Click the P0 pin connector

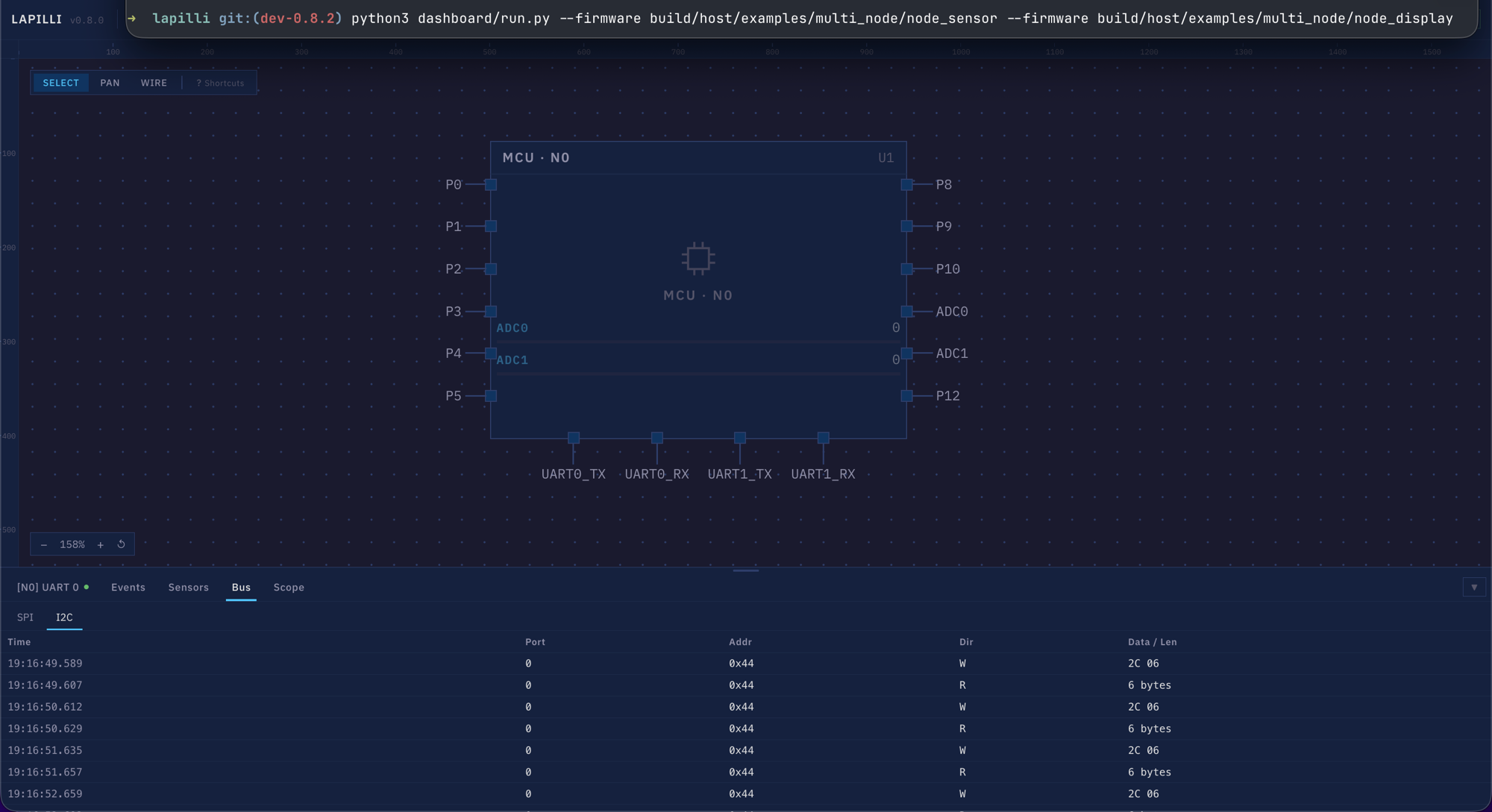click(x=491, y=184)
